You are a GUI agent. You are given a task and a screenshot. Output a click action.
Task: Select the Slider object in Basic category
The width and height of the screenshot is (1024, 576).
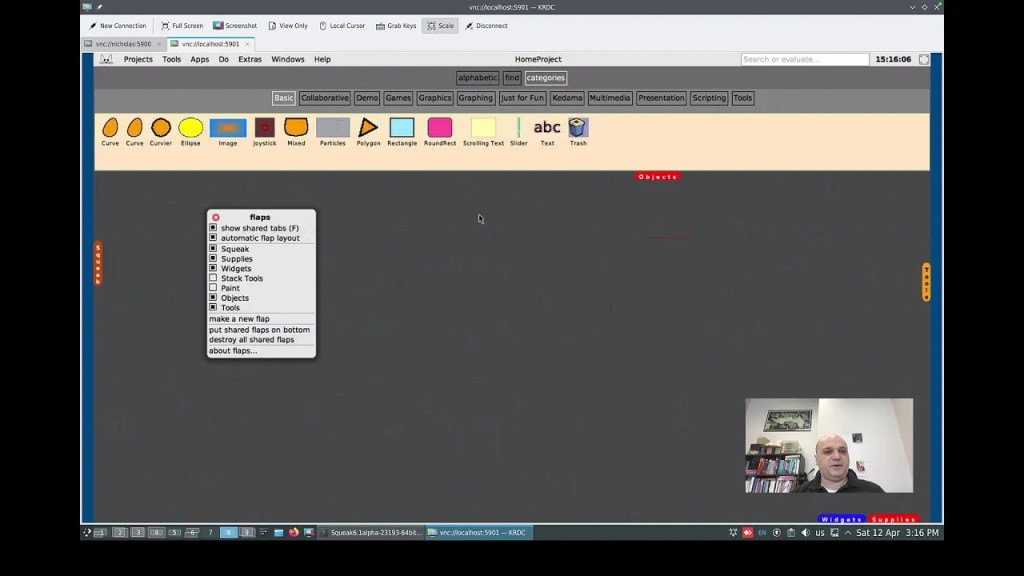click(518, 128)
